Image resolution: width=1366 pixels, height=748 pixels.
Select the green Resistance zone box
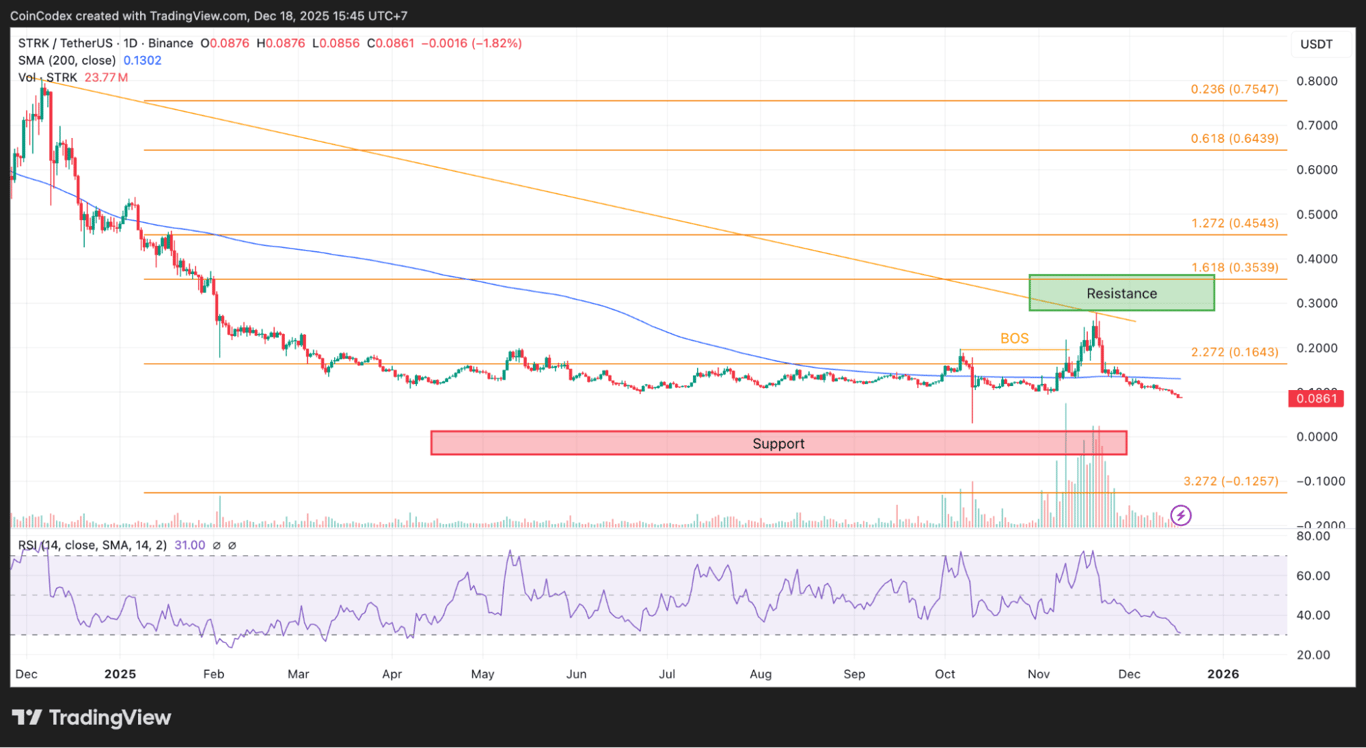point(1121,293)
